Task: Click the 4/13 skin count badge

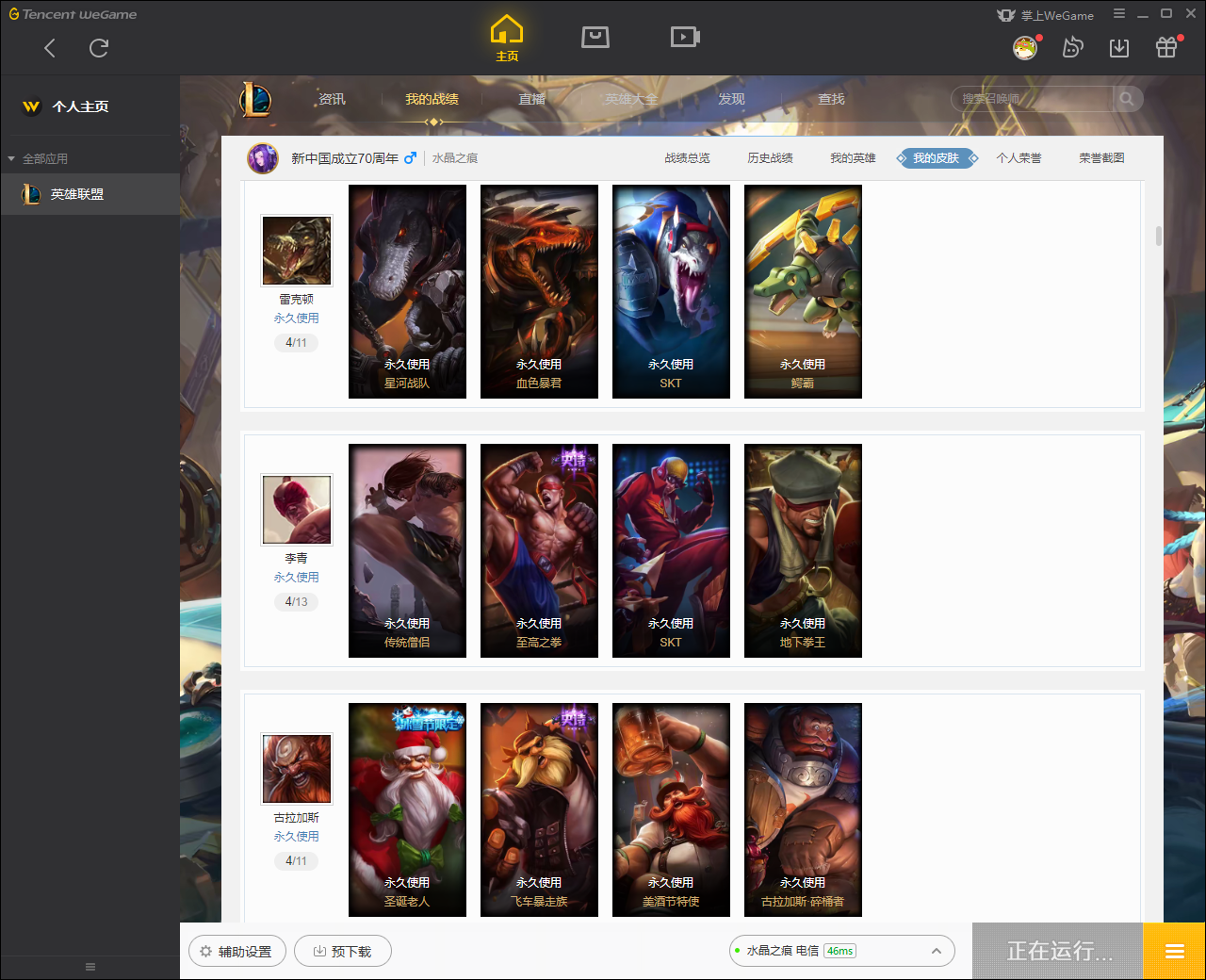Action: [x=296, y=602]
